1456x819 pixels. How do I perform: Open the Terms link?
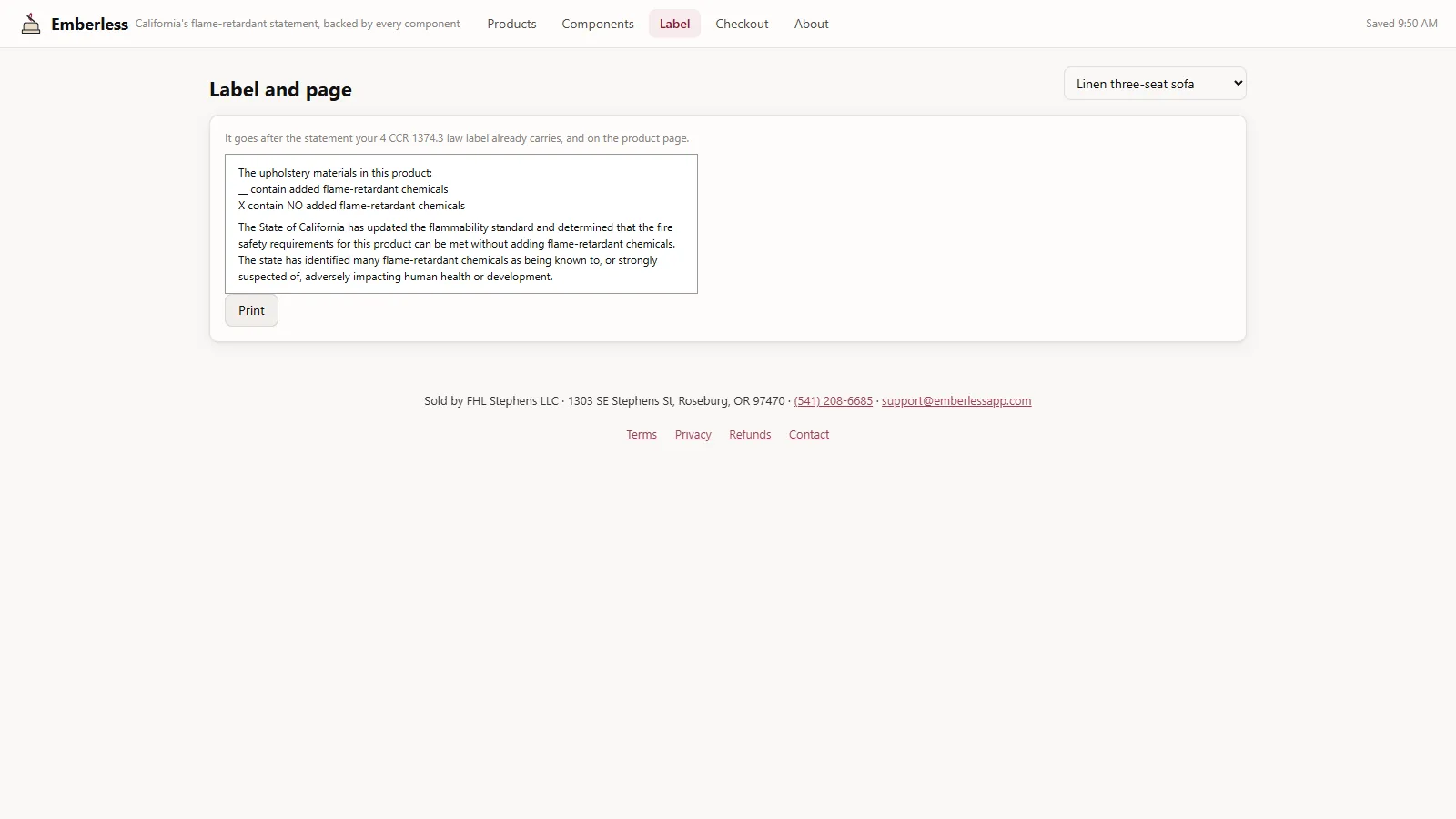point(642,435)
